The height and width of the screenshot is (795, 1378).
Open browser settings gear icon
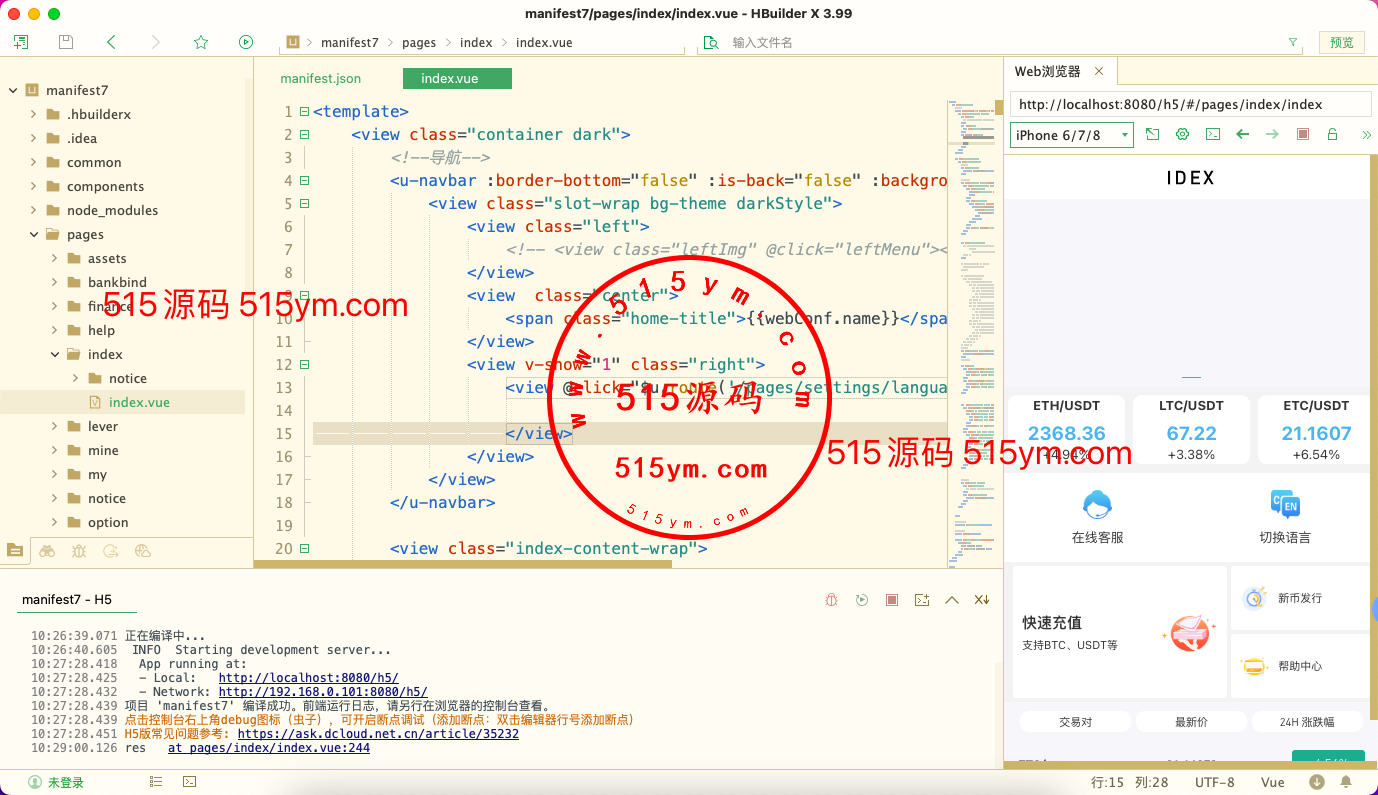point(1183,134)
